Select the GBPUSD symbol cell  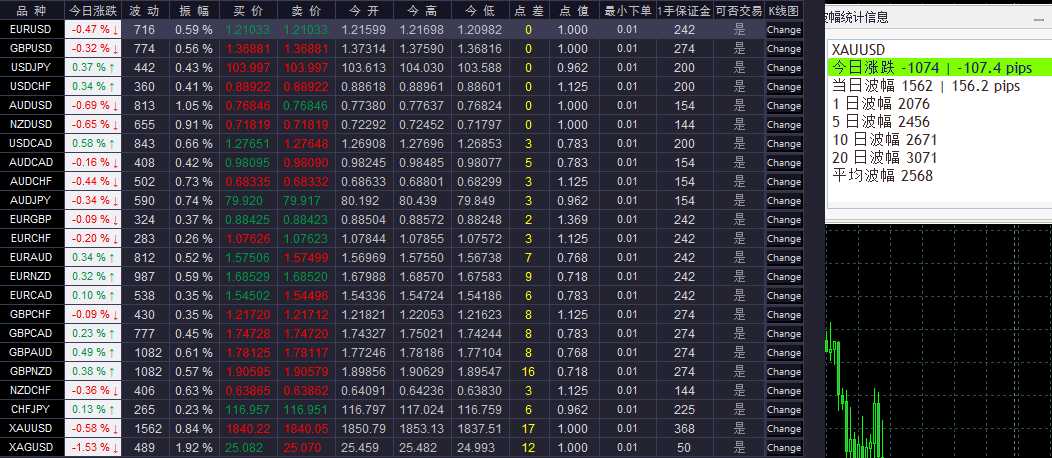pyautogui.click(x=32, y=48)
